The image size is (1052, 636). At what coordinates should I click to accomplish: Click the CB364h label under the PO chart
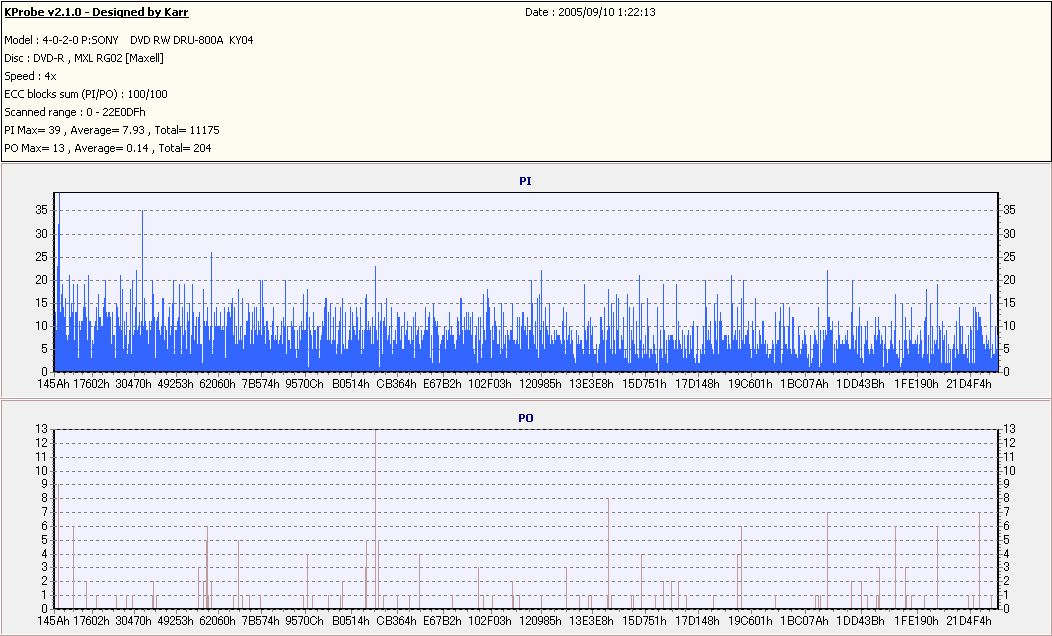point(396,621)
